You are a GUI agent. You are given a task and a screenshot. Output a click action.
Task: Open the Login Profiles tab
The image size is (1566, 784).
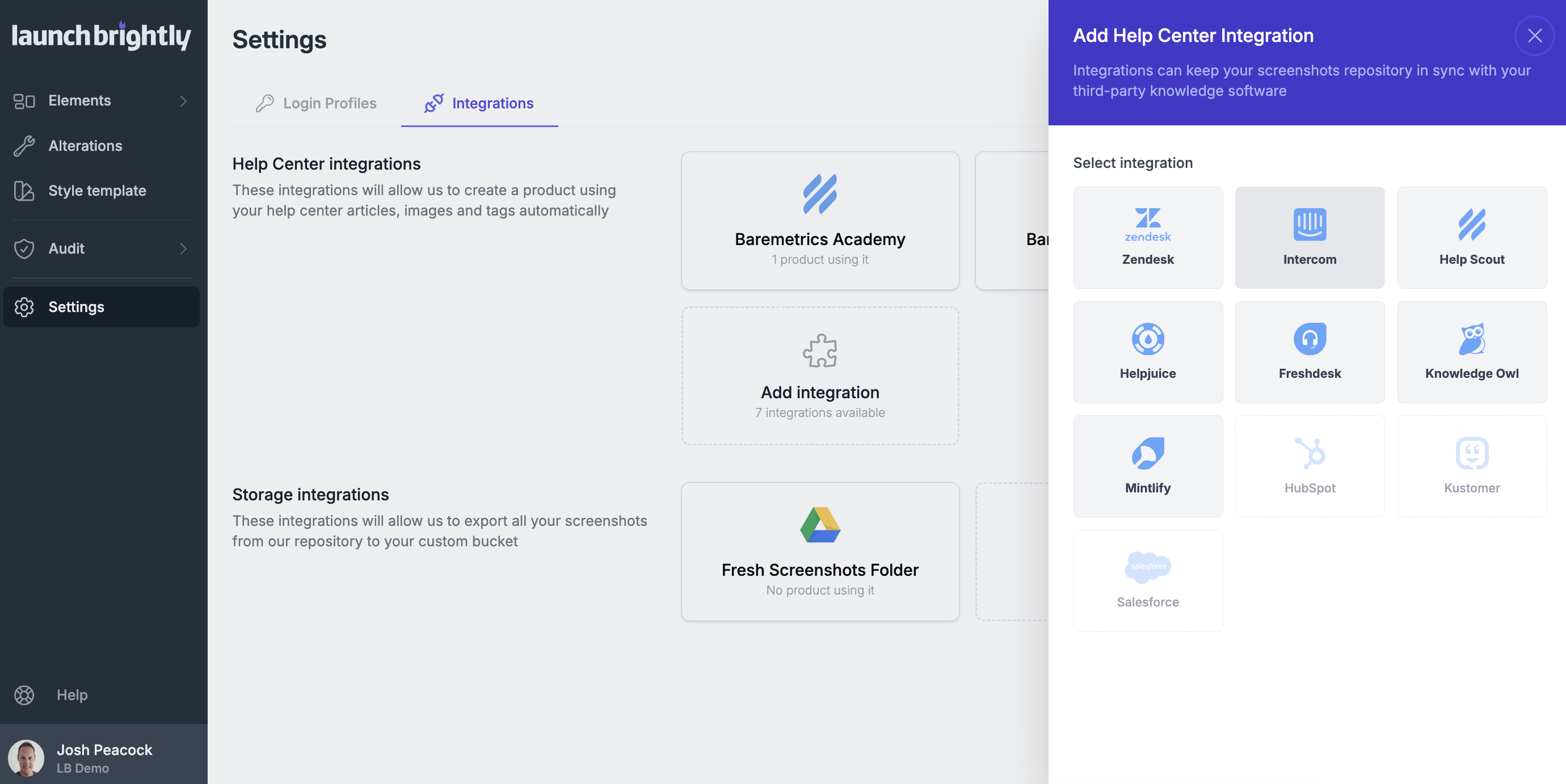316,103
